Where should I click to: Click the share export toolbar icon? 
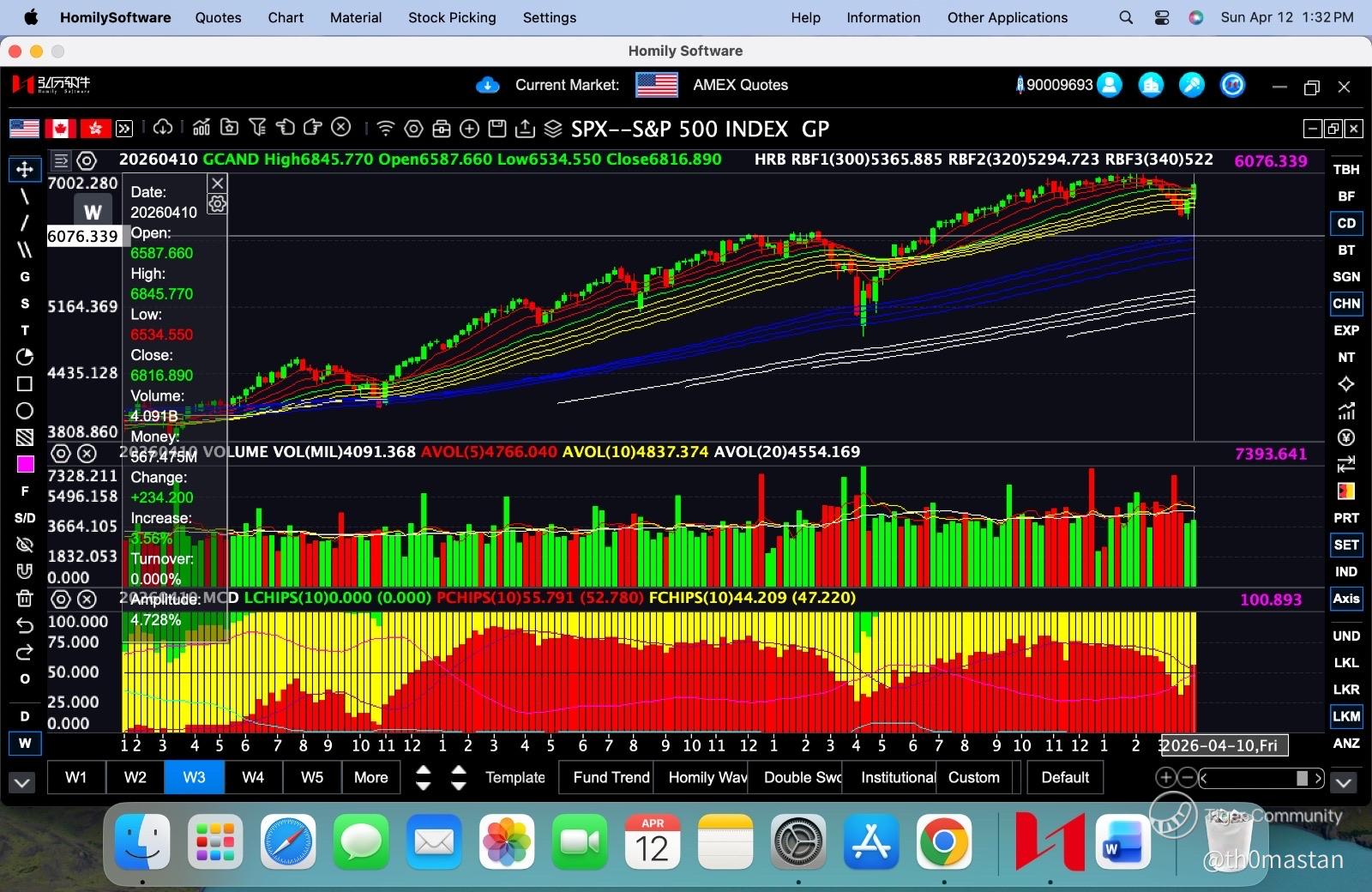pyautogui.click(x=525, y=129)
